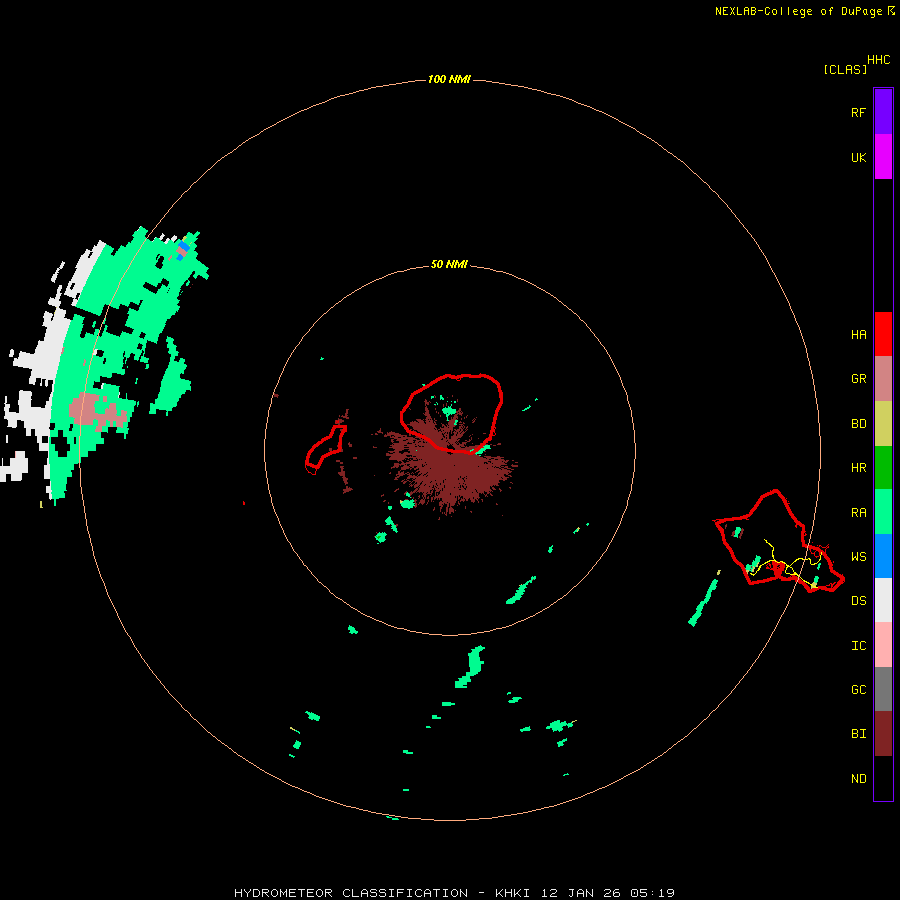
Task: Click the HHC product code label
Action: [x=878, y=60]
